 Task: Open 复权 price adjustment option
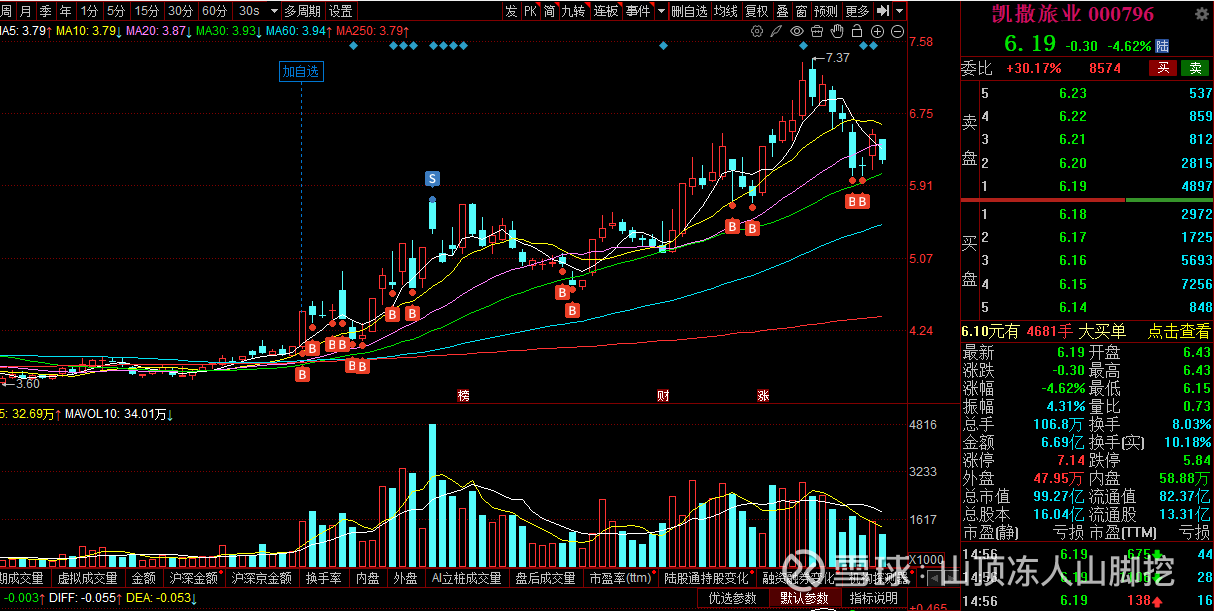point(757,11)
